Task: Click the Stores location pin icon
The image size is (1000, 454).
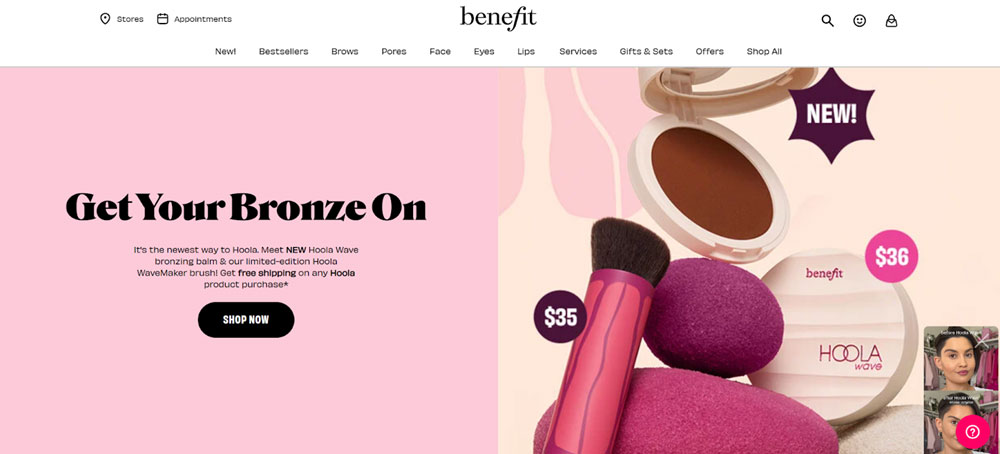Action: point(105,19)
